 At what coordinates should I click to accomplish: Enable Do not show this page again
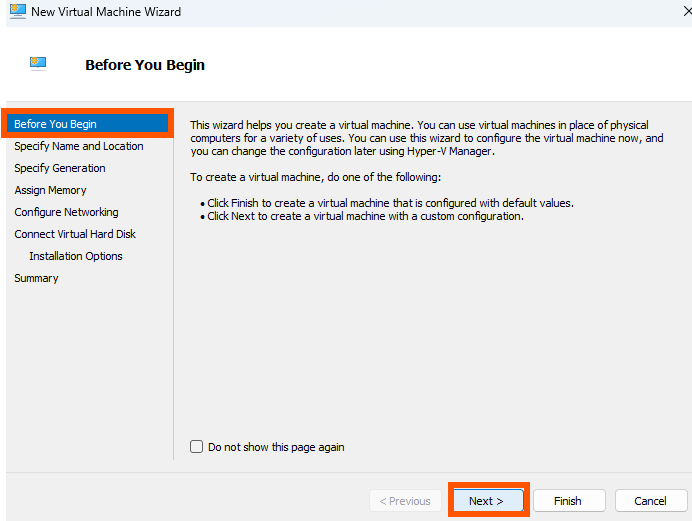point(196,446)
